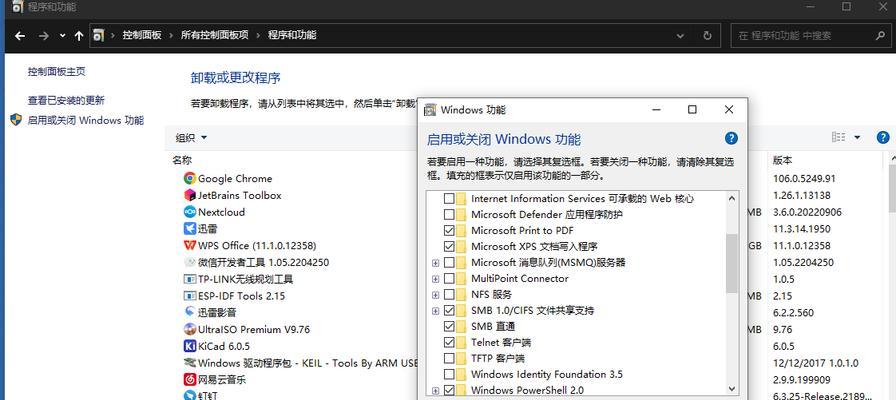Uncheck the SMB 直通 checkbox
Screen dimensions: 896x400
449,327
